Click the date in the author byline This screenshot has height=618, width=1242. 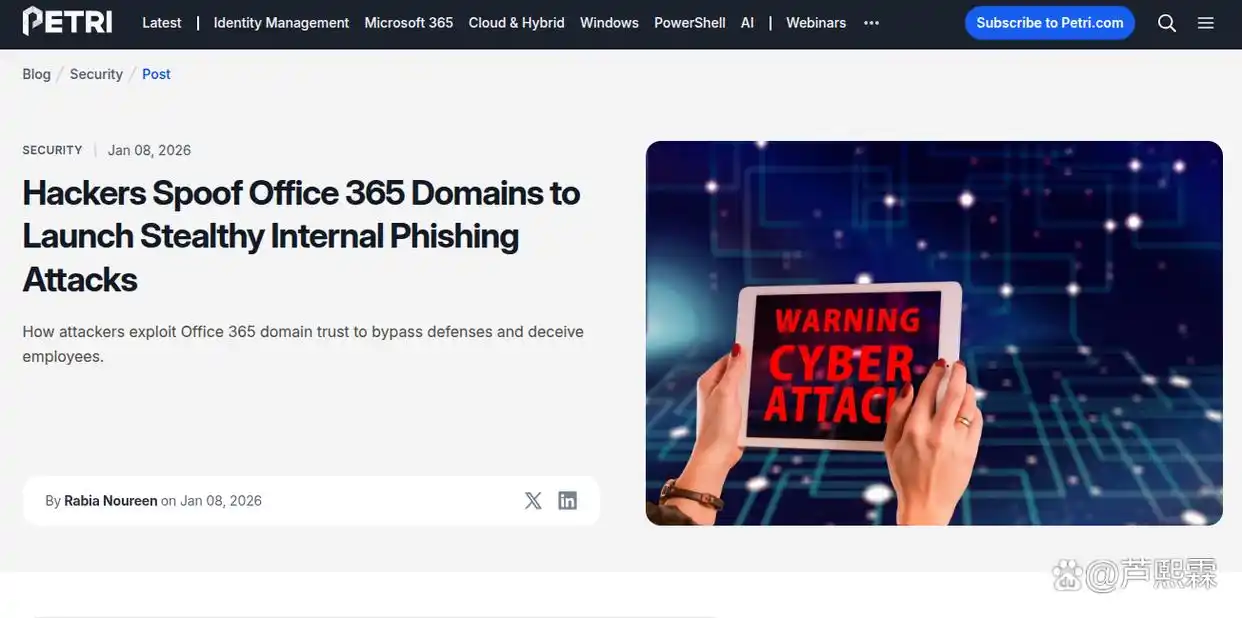(x=221, y=501)
